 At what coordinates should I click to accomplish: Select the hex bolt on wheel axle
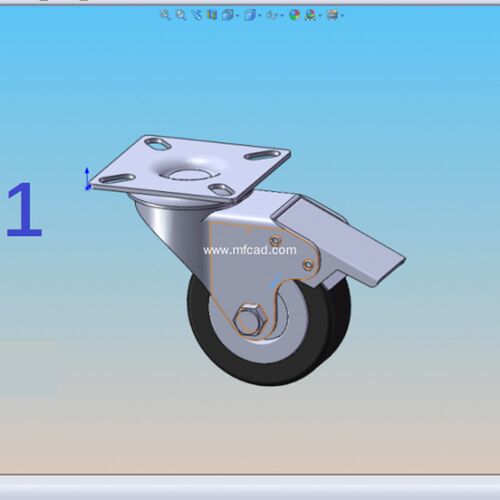(x=251, y=319)
